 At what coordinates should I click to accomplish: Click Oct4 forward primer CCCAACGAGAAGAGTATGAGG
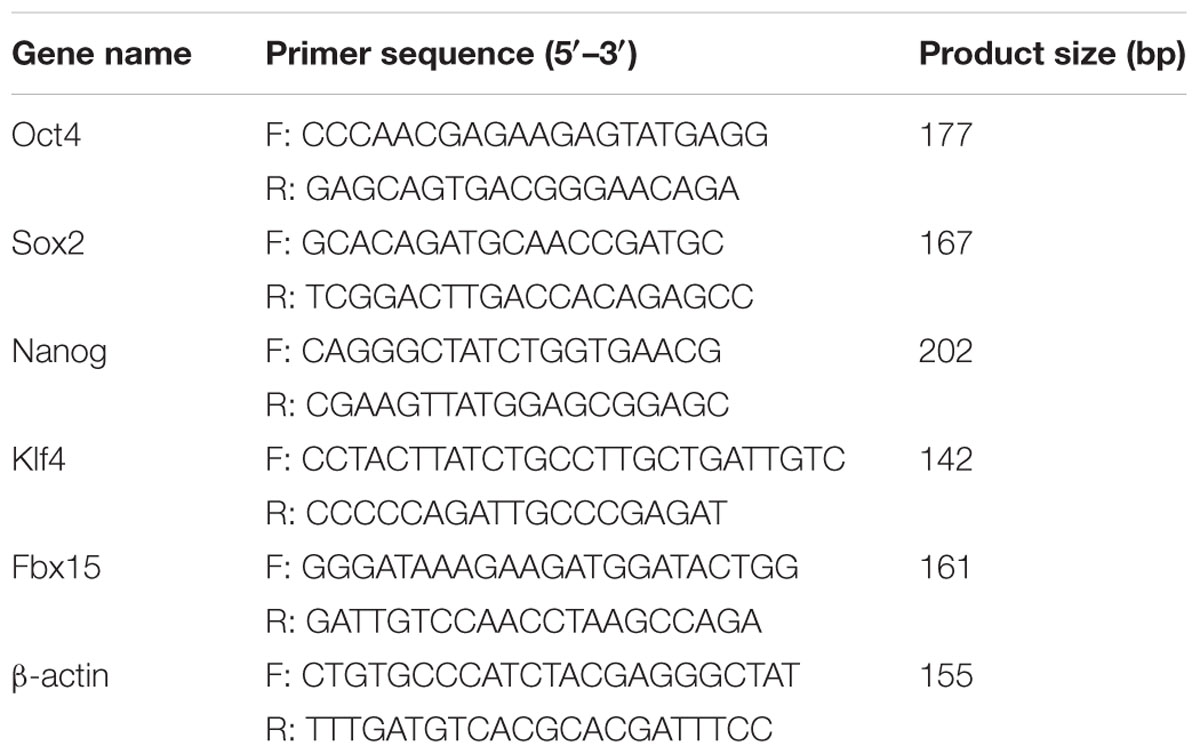[x=516, y=135]
